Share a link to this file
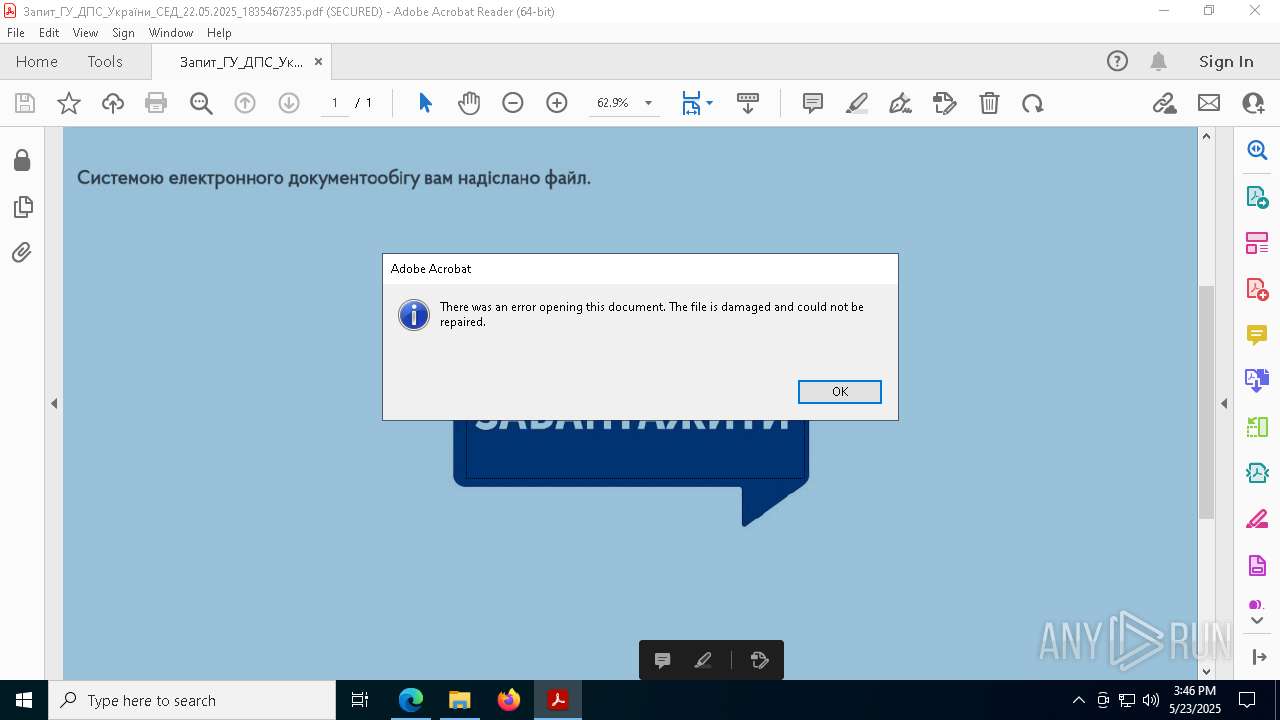Viewport: 1280px width, 720px height. [1165, 103]
